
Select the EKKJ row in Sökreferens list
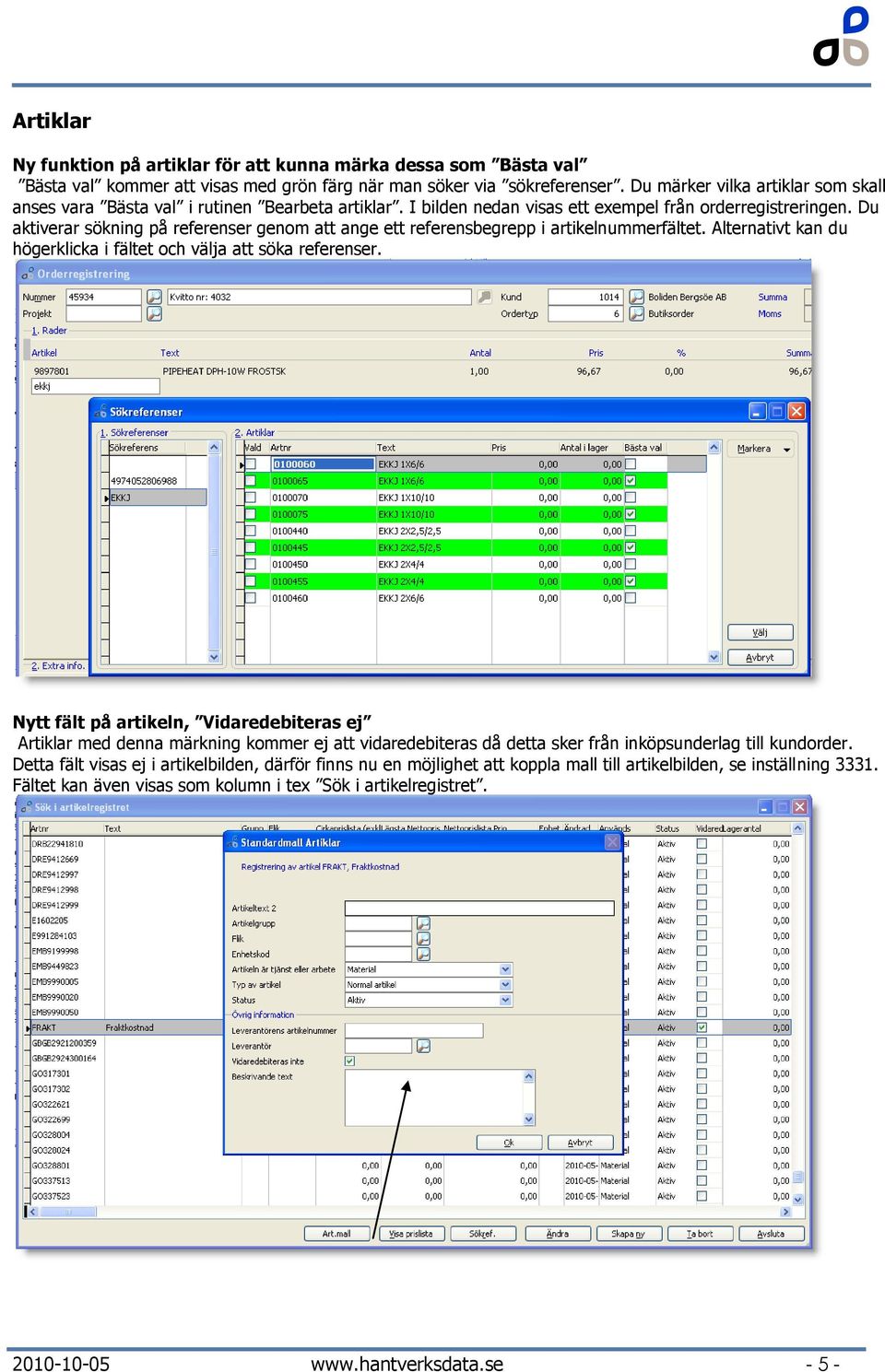pos(158,498)
